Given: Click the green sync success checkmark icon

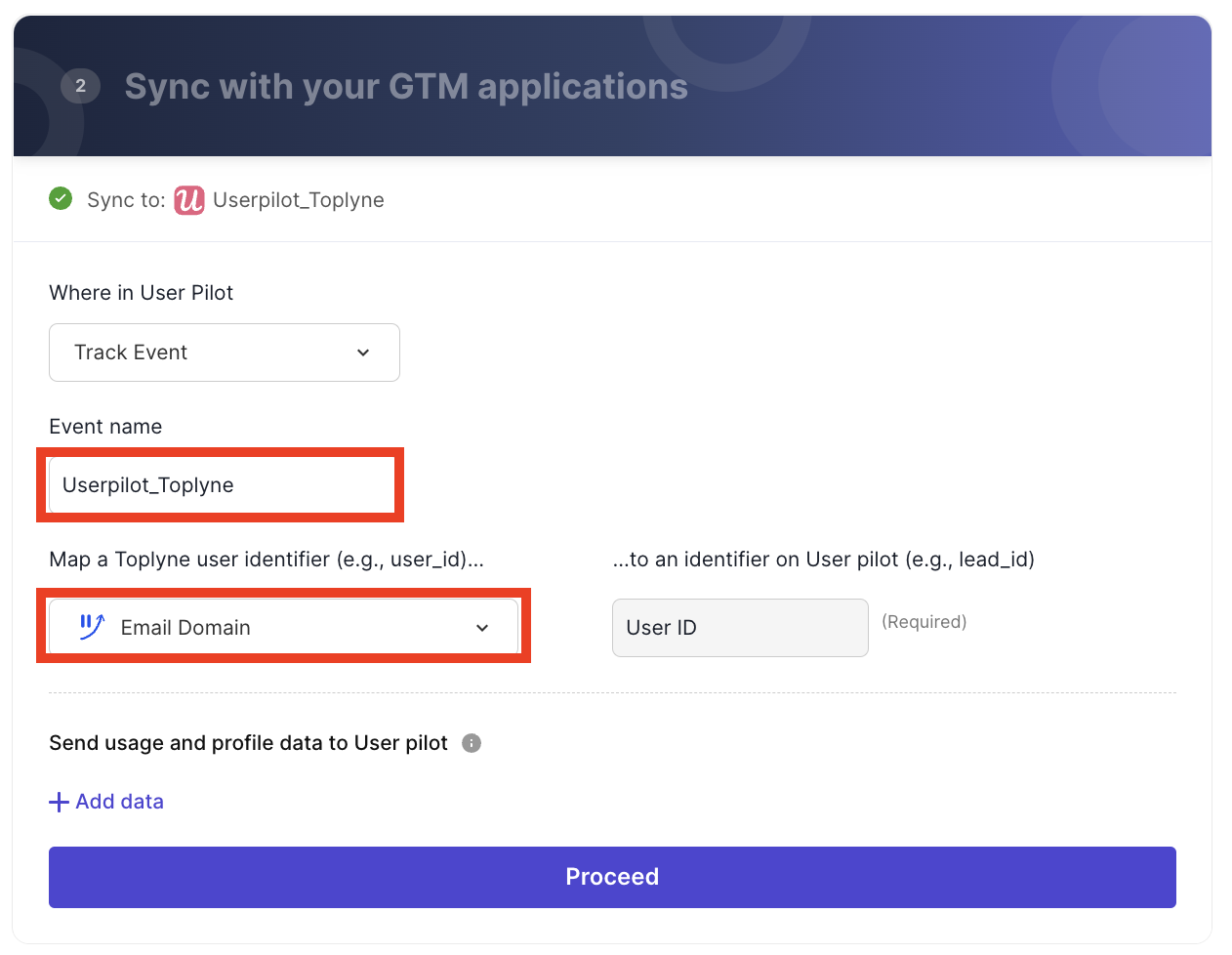Looking at the screenshot, I should point(61,199).
